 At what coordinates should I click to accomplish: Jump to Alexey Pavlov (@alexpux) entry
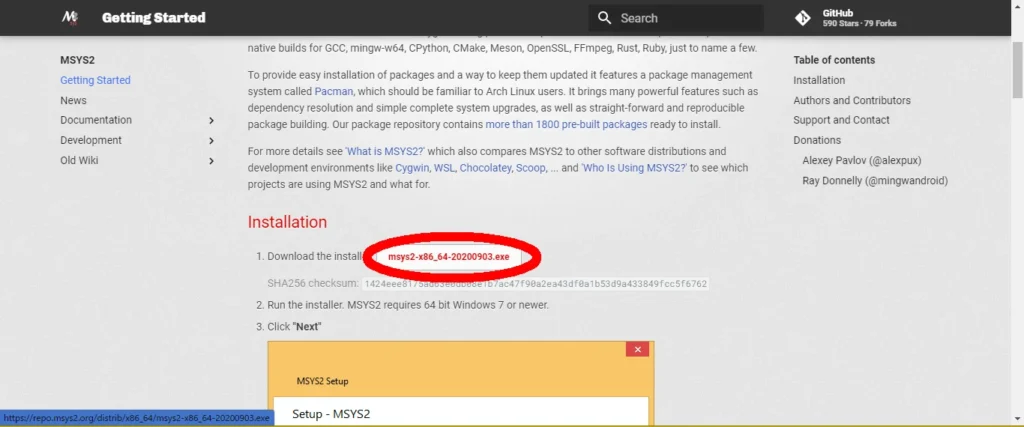click(862, 161)
